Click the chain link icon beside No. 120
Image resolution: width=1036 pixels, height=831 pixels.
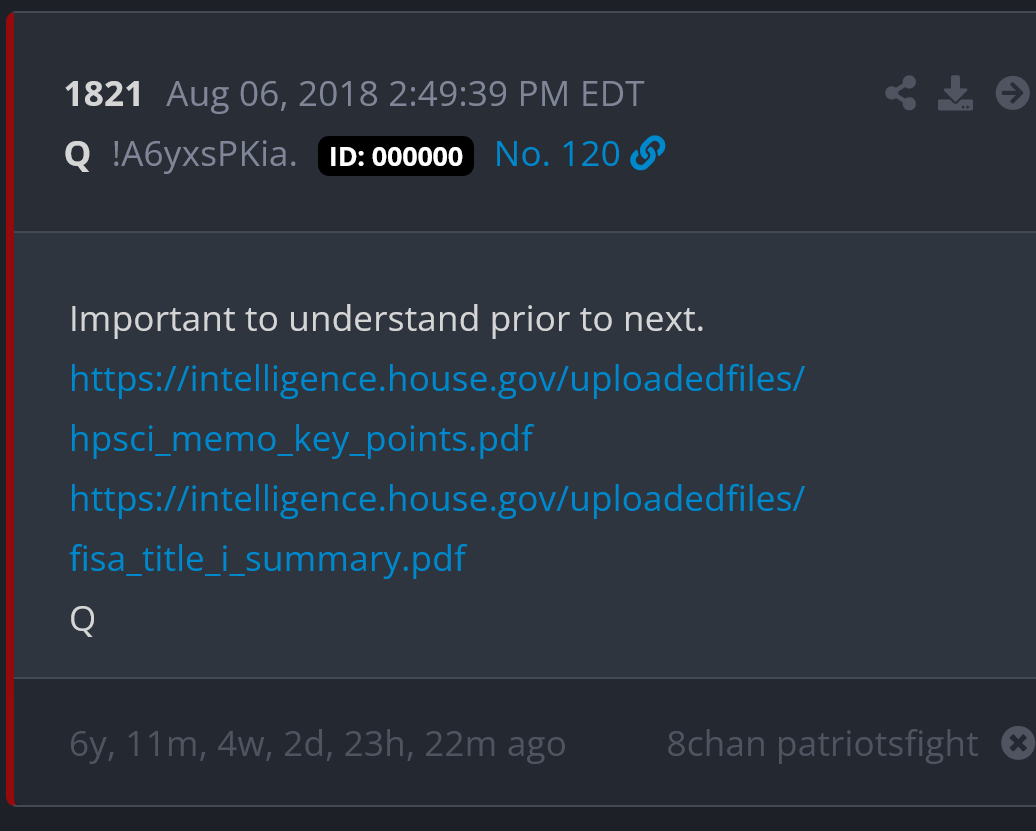click(x=648, y=155)
